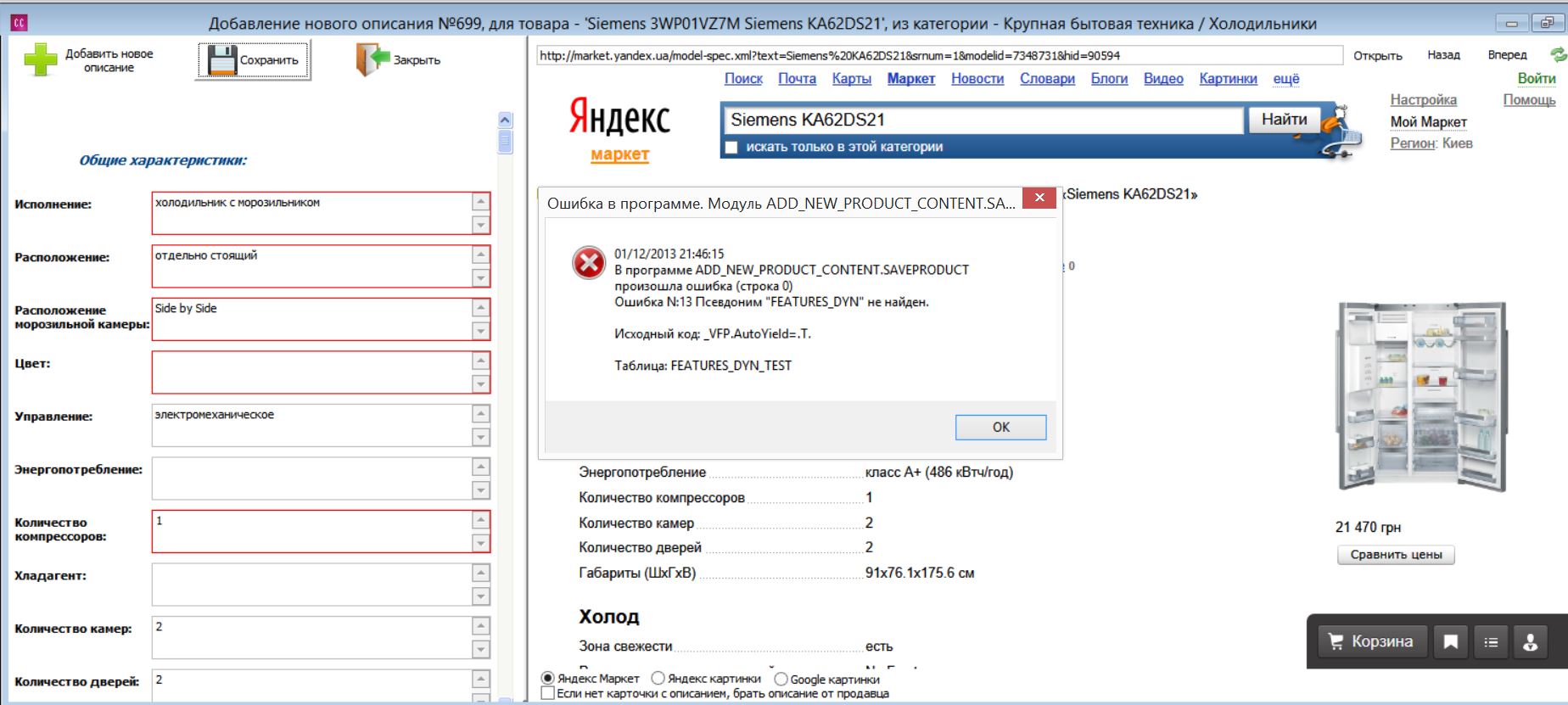The image size is (1568, 705).
Task: Click the restore window button in title bar
Action: [1546, 24]
